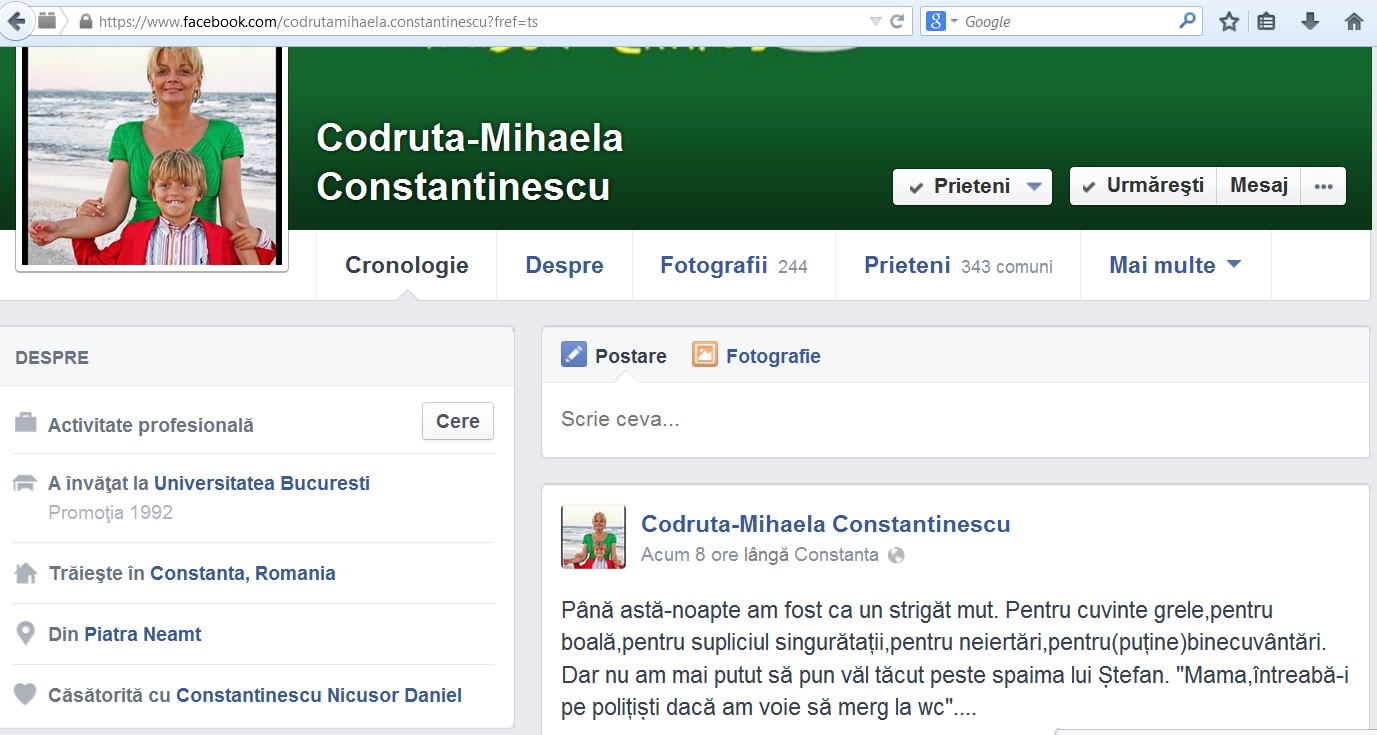Open the three-dots more options button
The width and height of the screenshot is (1377, 735).
[x=1323, y=186]
